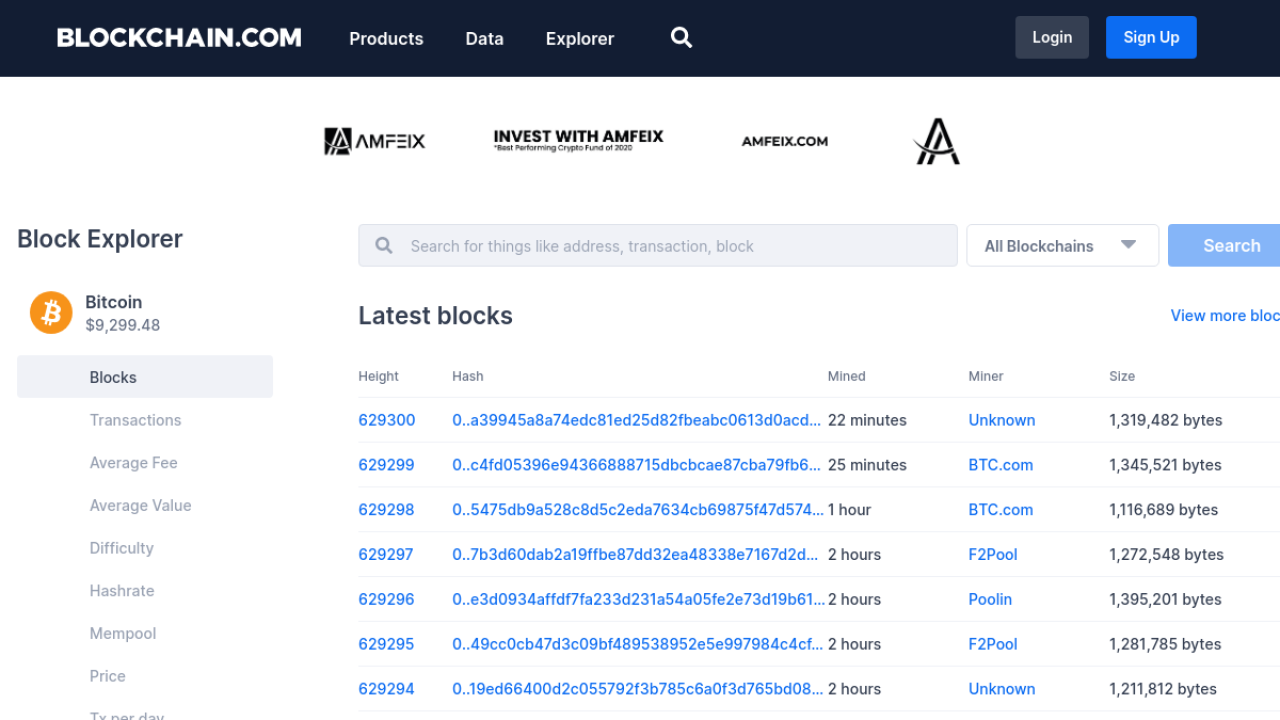Click the Block Explorer heading
The width and height of the screenshot is (1280, 720).
tap(100, 239)
